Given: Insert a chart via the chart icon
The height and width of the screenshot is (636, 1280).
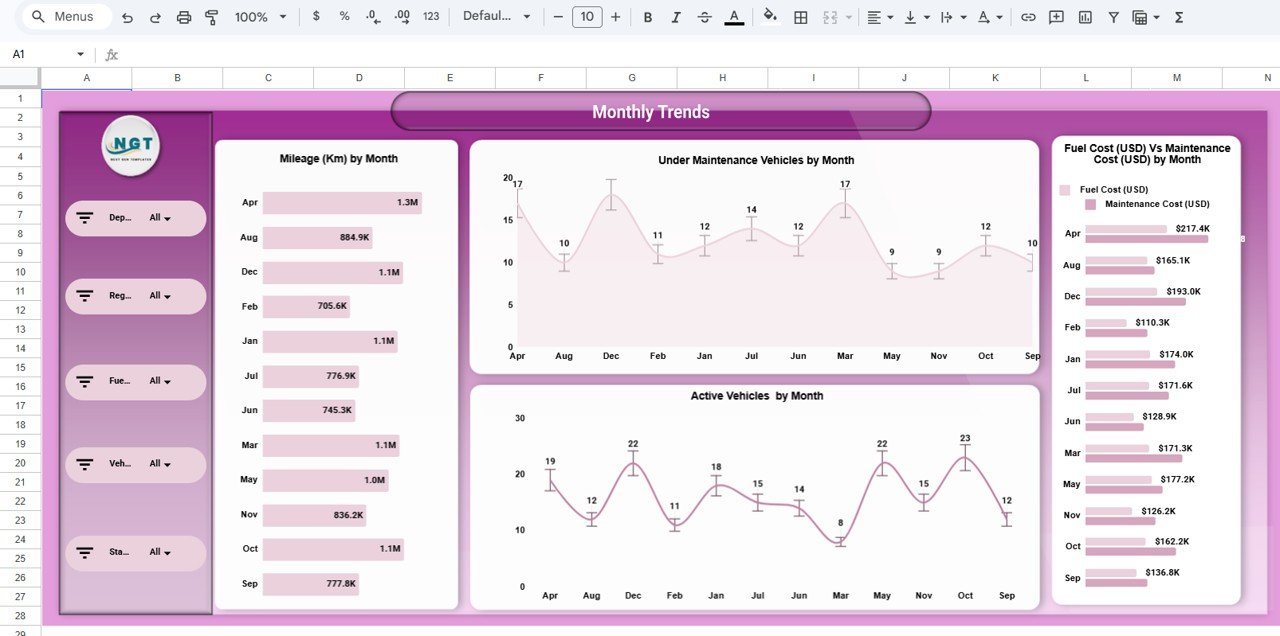Looking at the screenshot, I should 1085,17.
